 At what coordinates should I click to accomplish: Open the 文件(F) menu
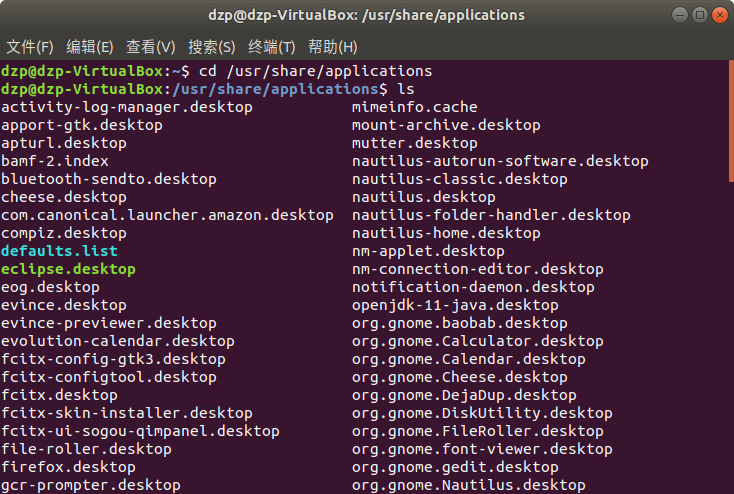(x=30, y=47)
